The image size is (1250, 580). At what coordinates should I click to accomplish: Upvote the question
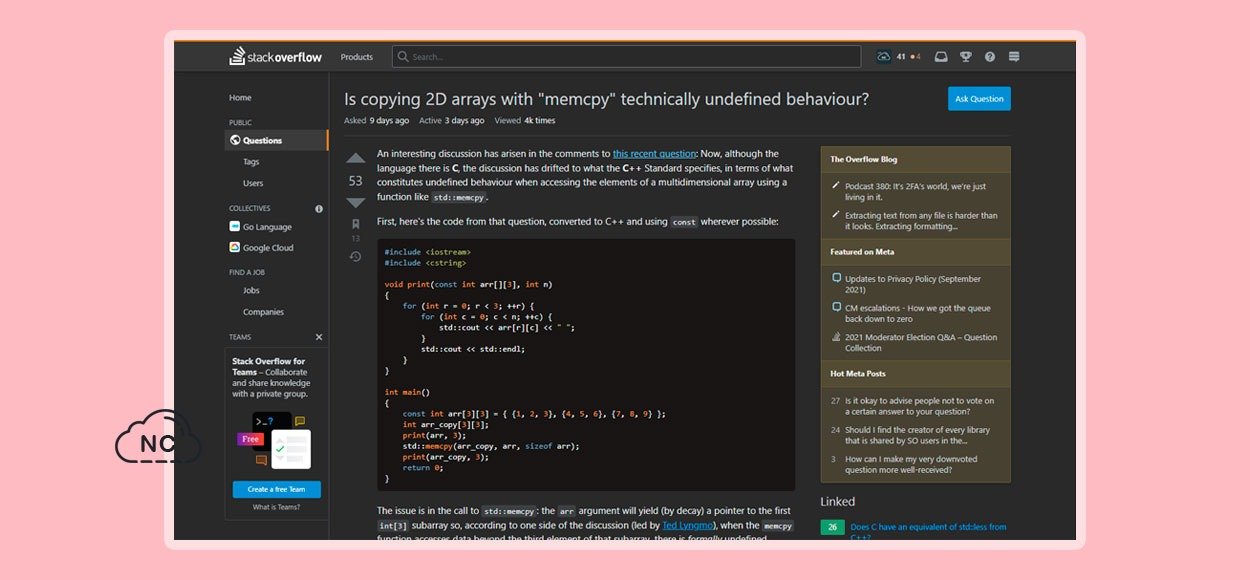pyautogui.click(x=355, y=158)
